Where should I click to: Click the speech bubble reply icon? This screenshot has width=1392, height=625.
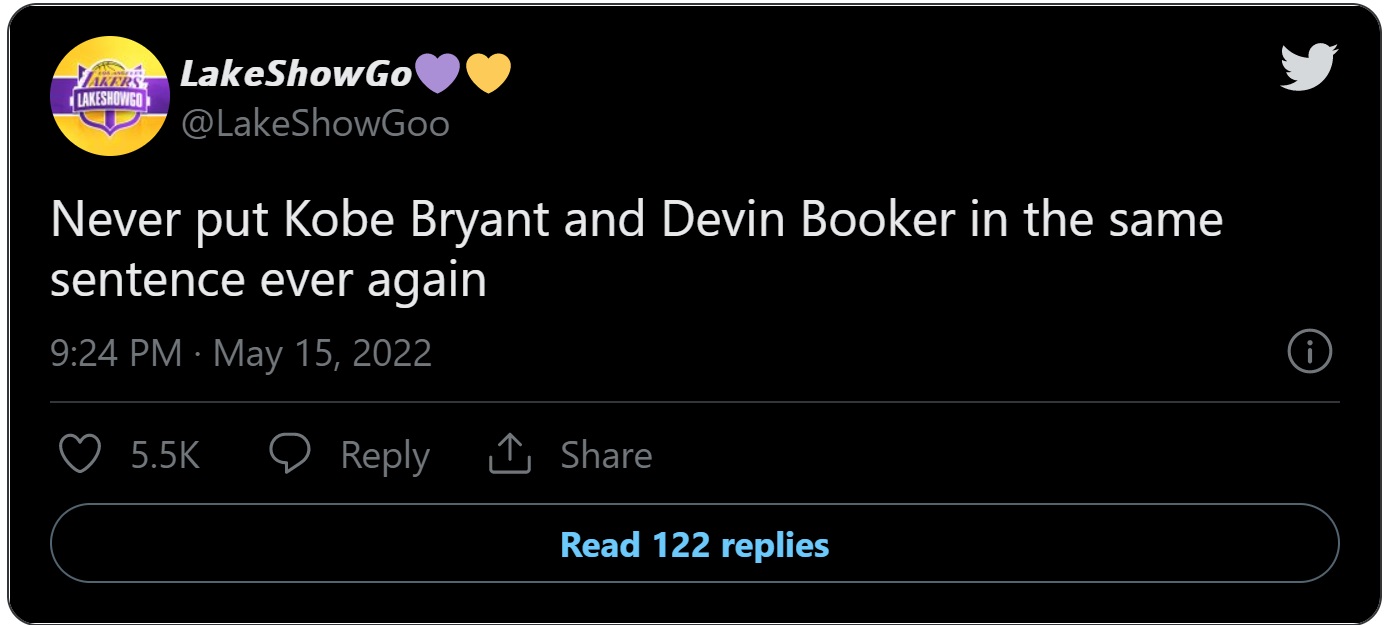[x=290, y=455]
